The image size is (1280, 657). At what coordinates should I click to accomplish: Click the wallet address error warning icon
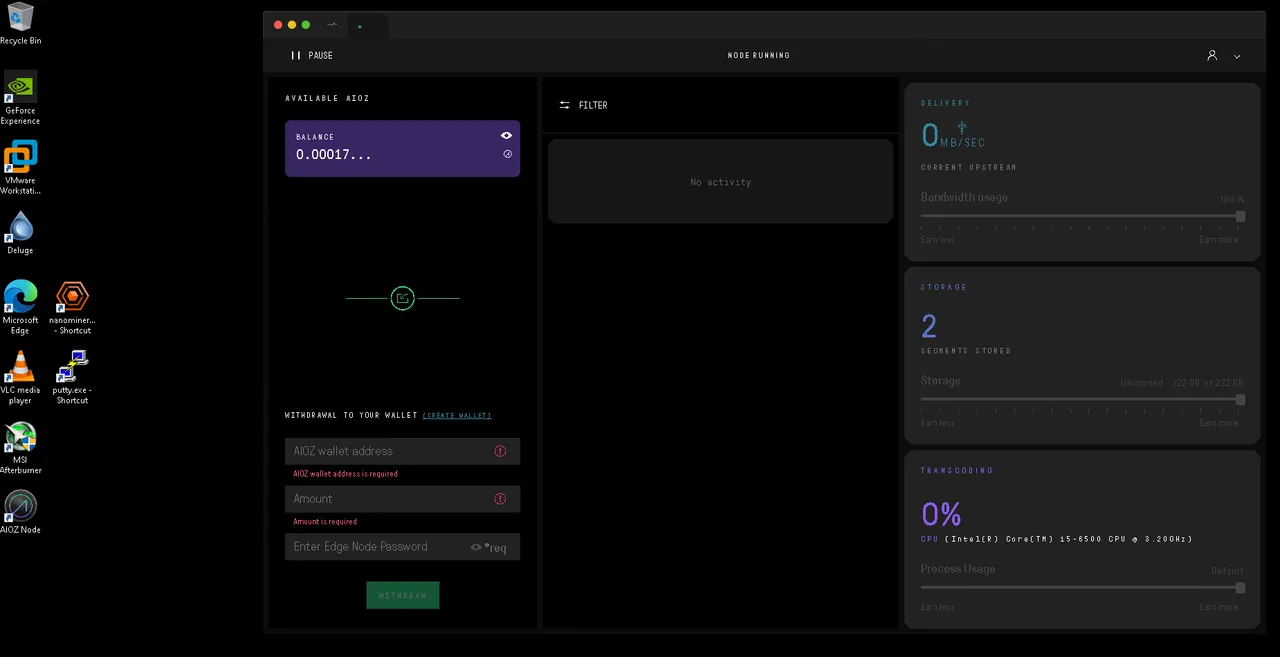pyautogui.click(x=500, y=451)
